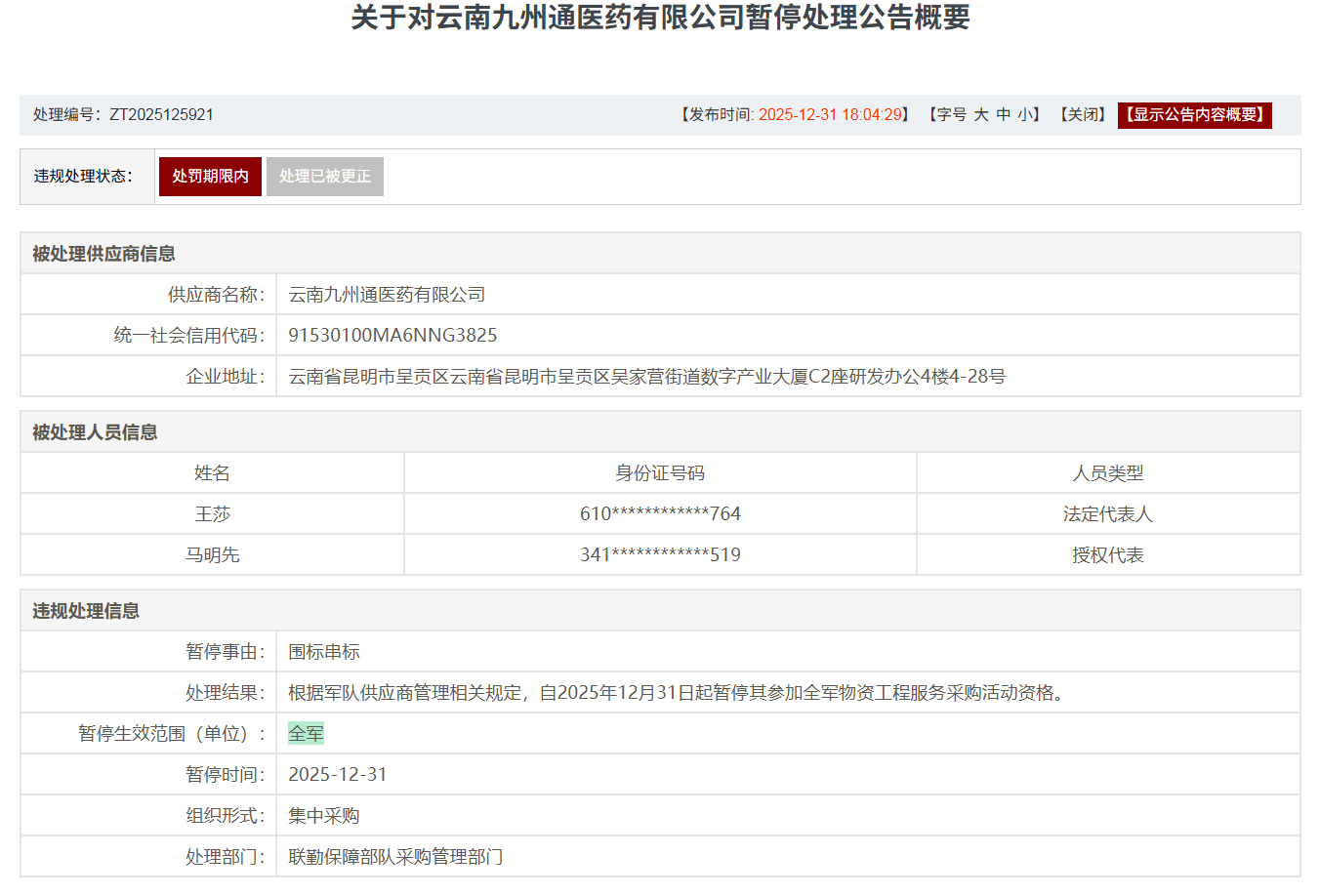1320x896 pixels.
Task: Click the 违规处理信息 section header
Action: click(x=86, y=611)
